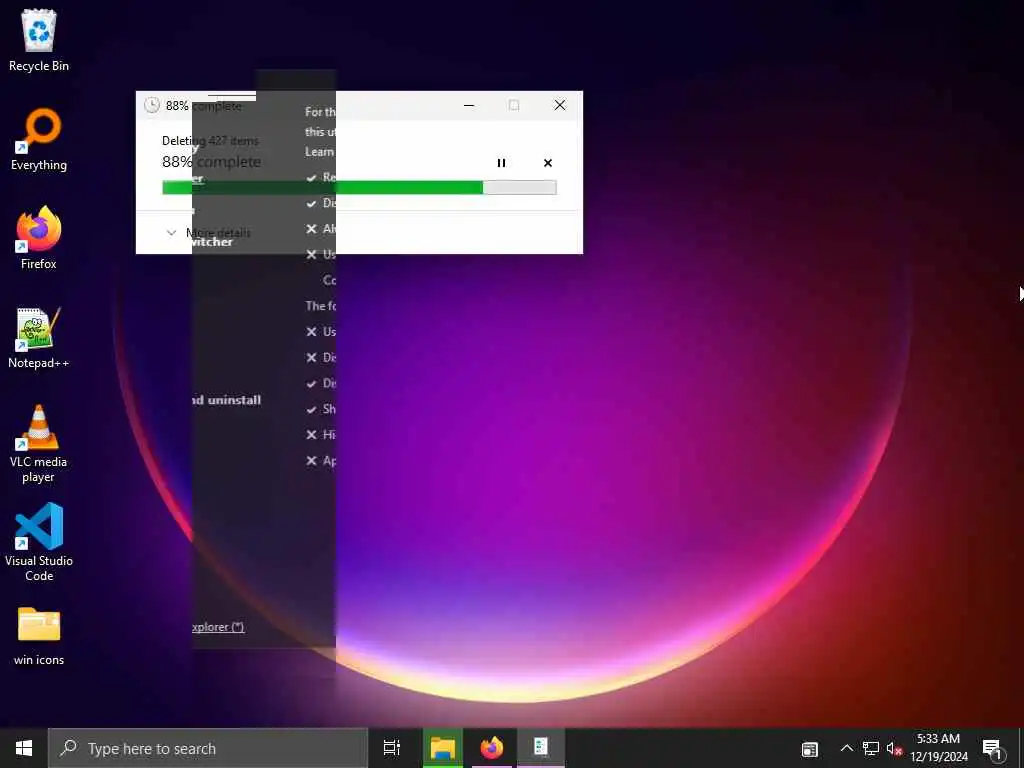Click the explorer (*) link in the dark panel
1024x768 pixels.
pos(218,627)
